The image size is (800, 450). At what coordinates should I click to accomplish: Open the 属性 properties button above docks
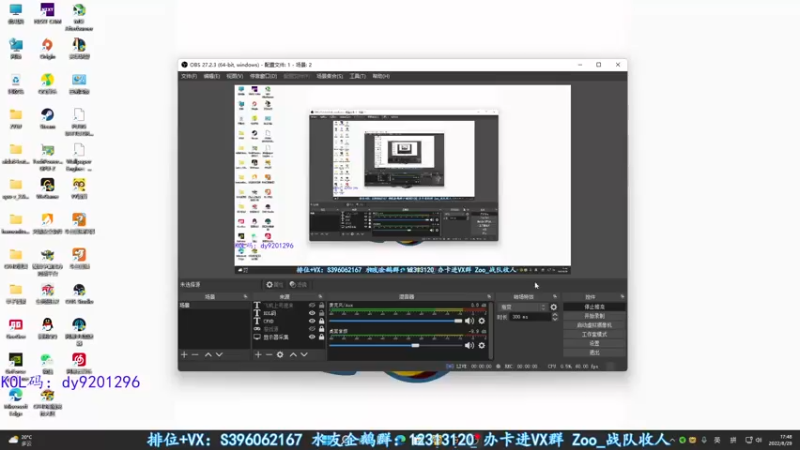pyautogui.click(x=274, y=285)
